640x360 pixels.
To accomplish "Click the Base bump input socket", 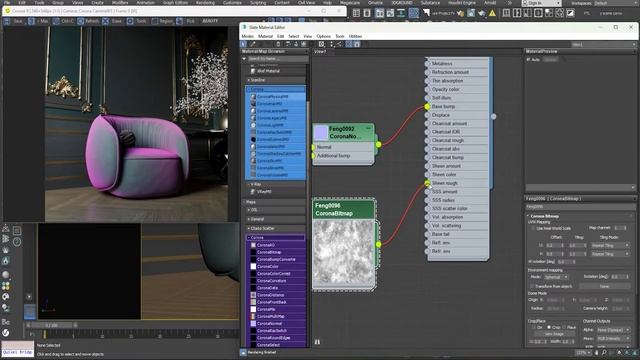I will [x=427, y=107].
